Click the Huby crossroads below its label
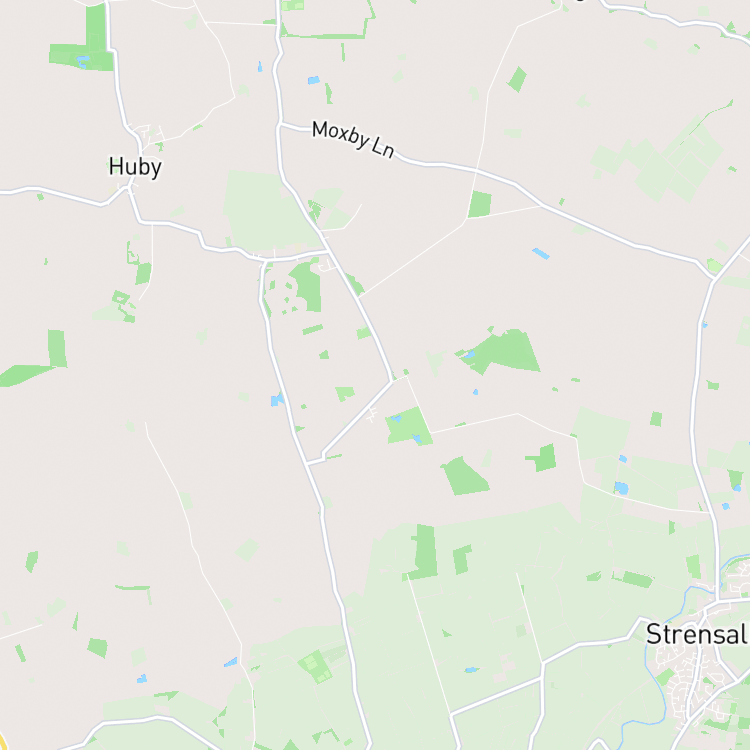 point(129,188)
